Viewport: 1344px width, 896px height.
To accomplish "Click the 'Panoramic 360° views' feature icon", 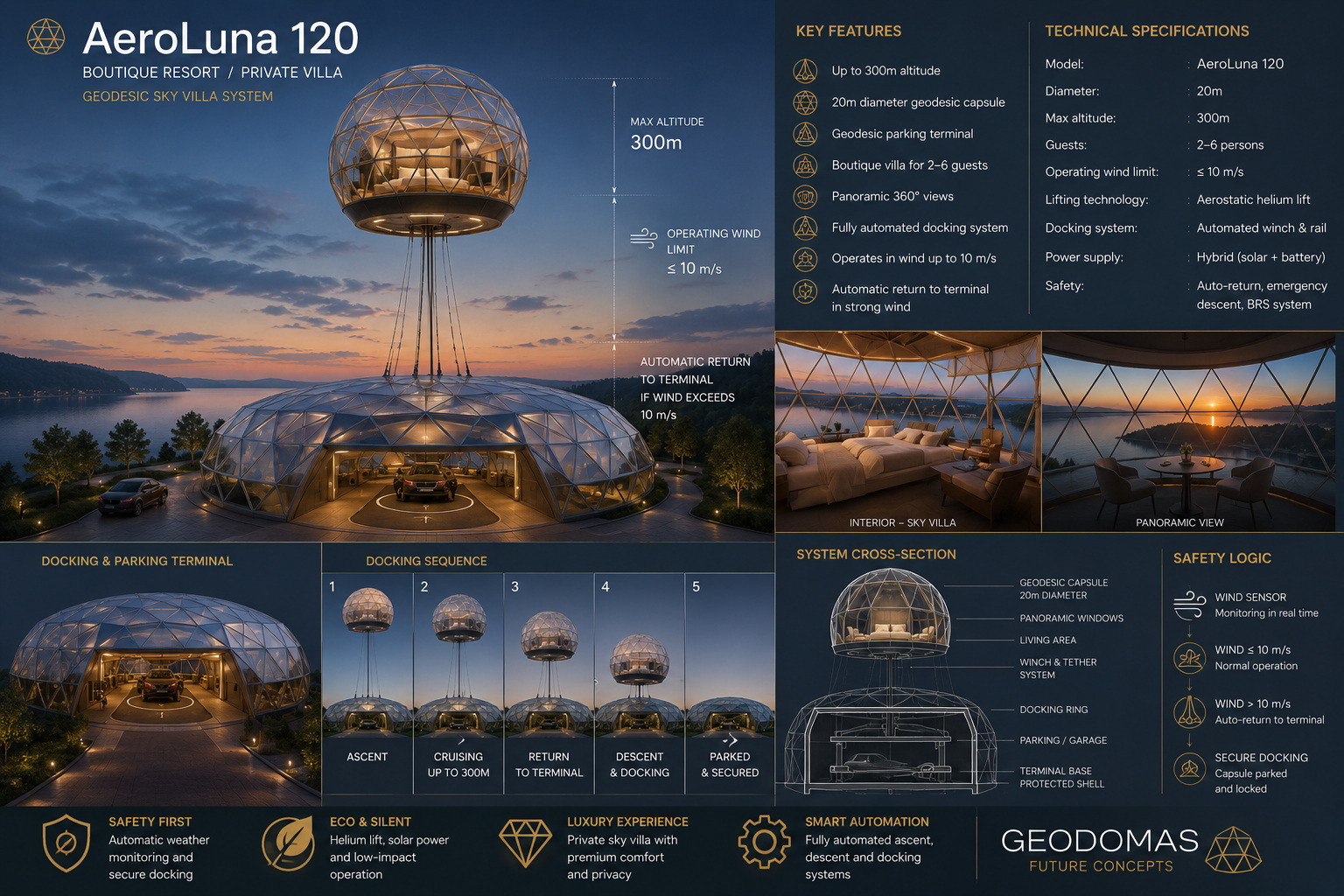I will tap(805, 196).
